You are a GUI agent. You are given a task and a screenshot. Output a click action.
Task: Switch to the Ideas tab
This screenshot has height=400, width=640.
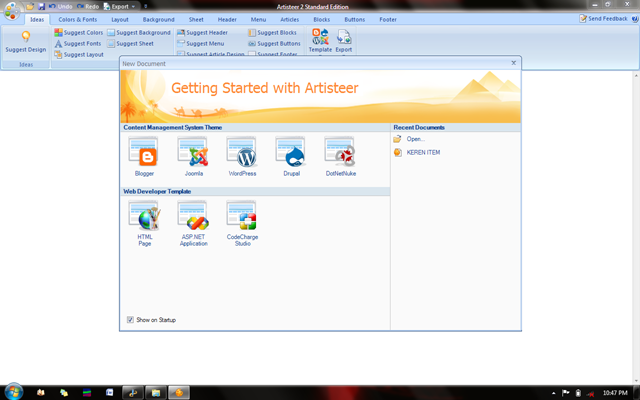pyautogui.click(x=37, y=20)
